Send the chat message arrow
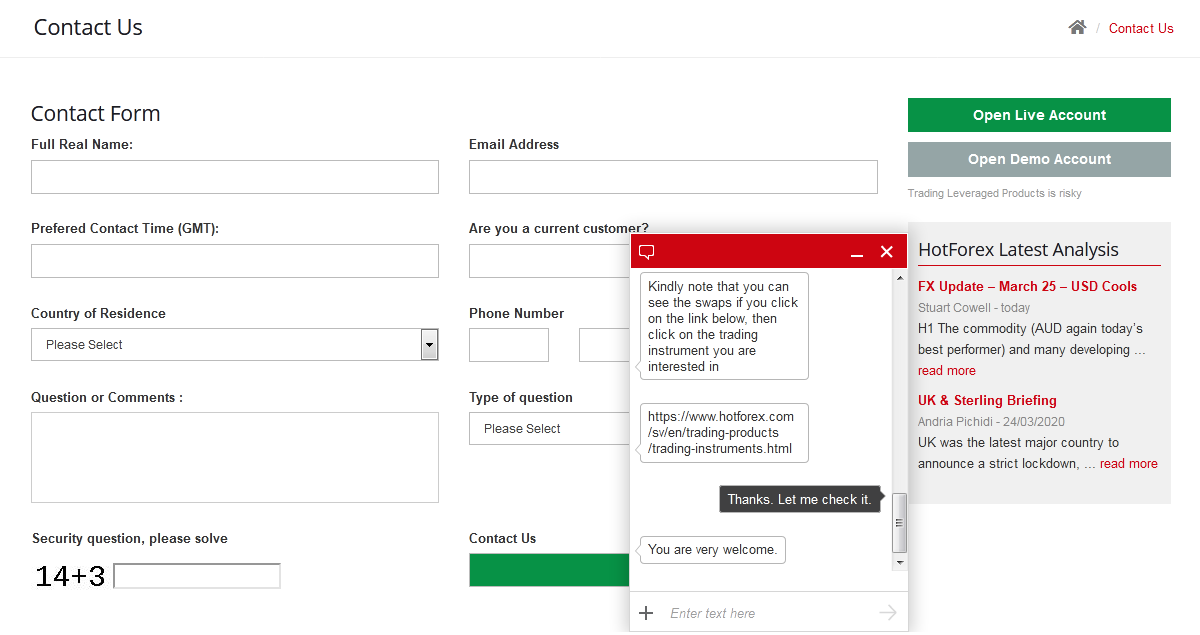Viewport: 1200px width, 635px height. (x=887, y=613)
